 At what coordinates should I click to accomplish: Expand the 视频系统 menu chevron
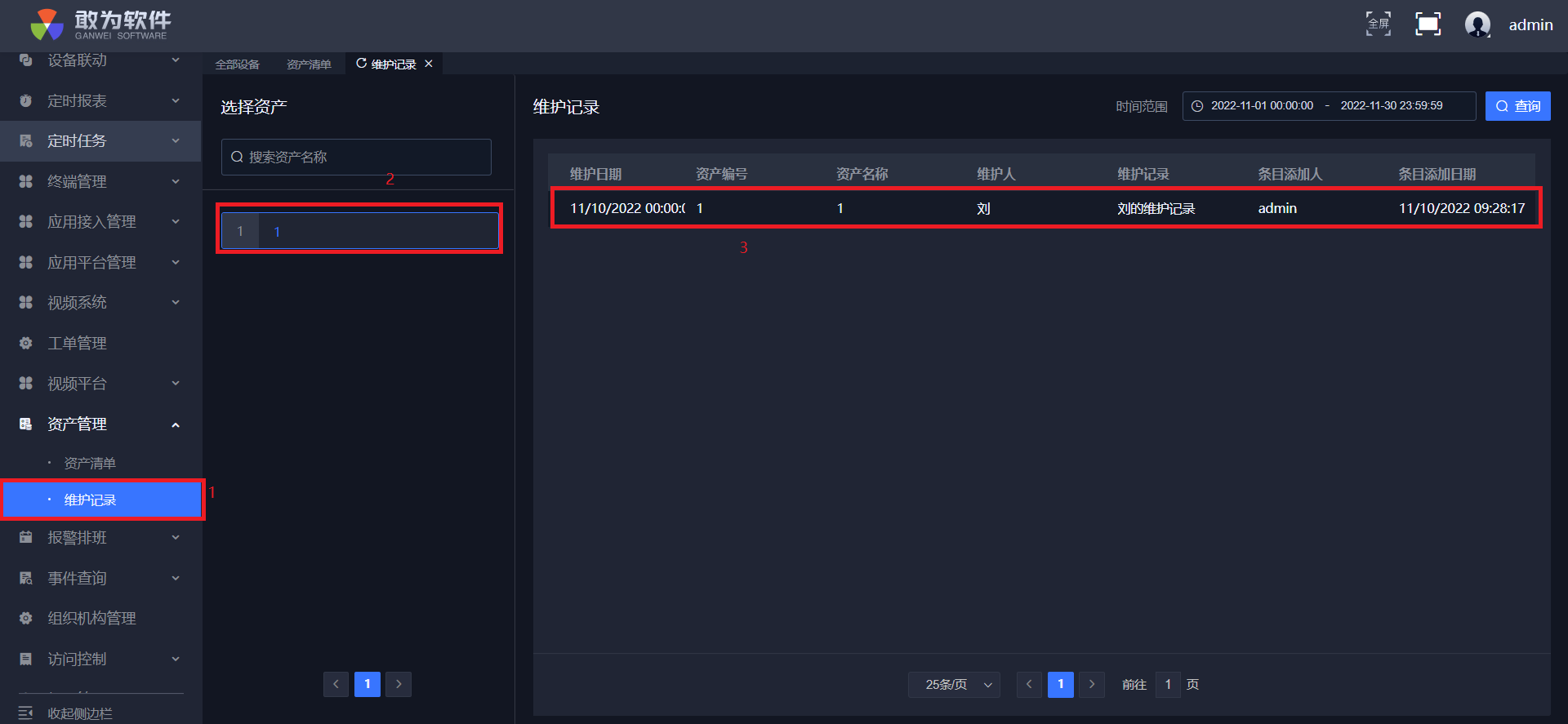[176, 302]
